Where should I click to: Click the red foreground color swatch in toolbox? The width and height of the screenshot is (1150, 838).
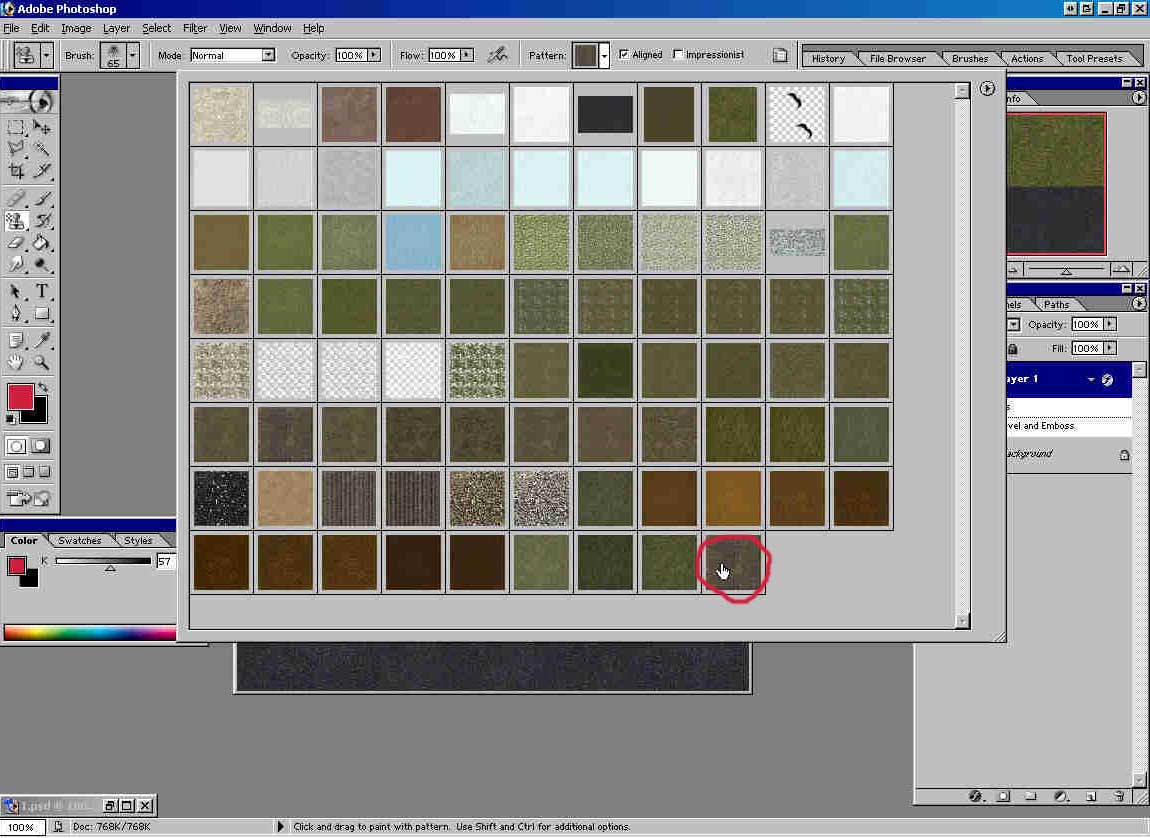20,397
